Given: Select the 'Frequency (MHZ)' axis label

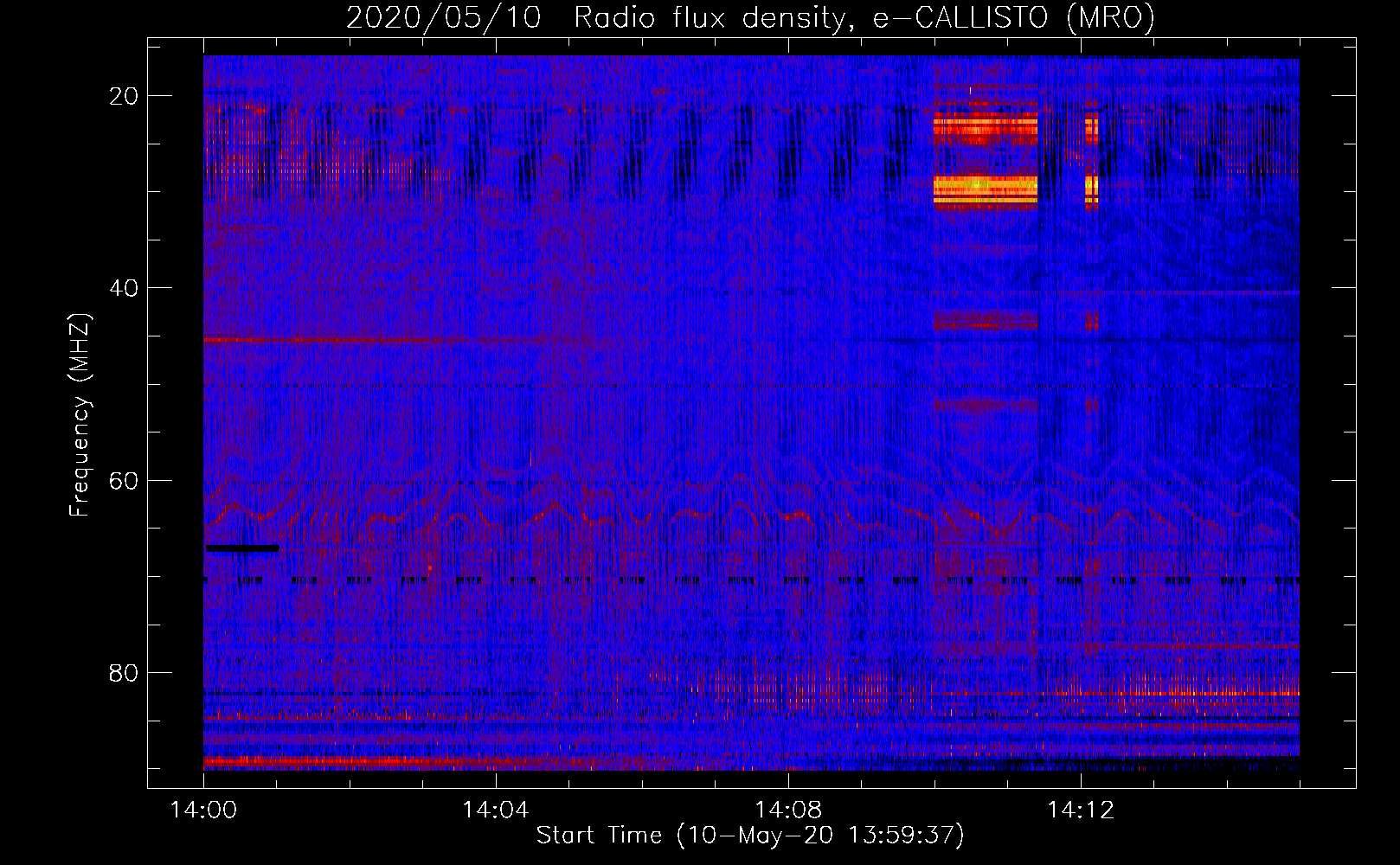Looking at the screenshot, I should pyautogui.click(x=80, y=415).
